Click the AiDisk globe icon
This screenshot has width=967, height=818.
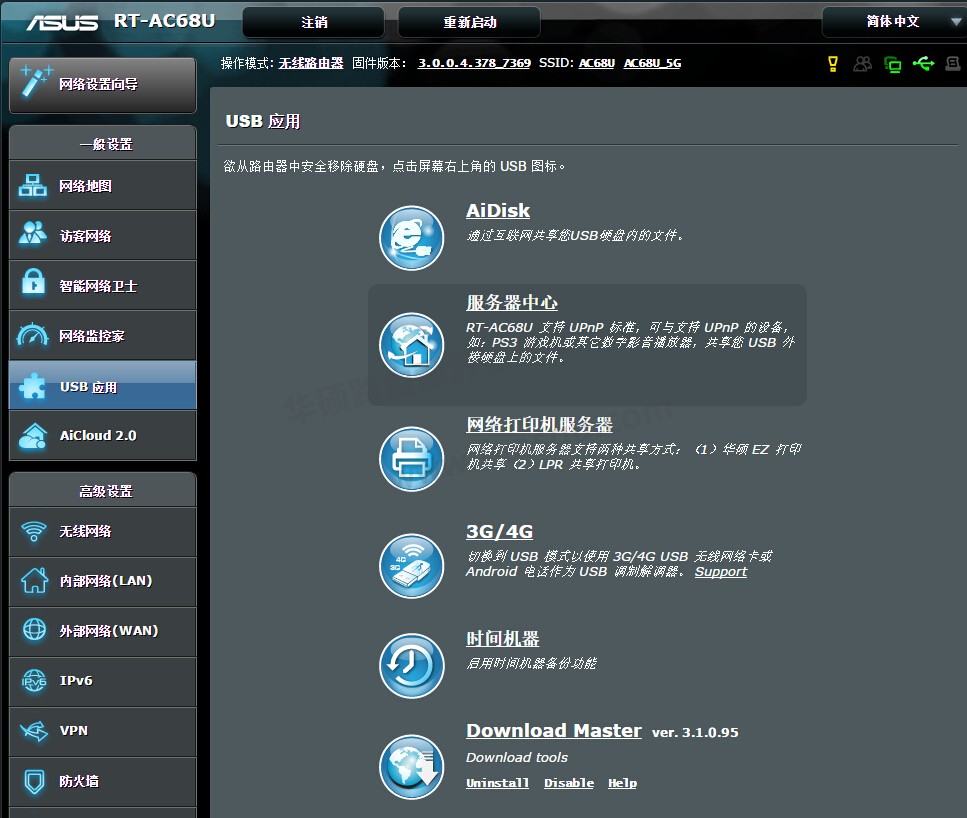pos(411,238)
